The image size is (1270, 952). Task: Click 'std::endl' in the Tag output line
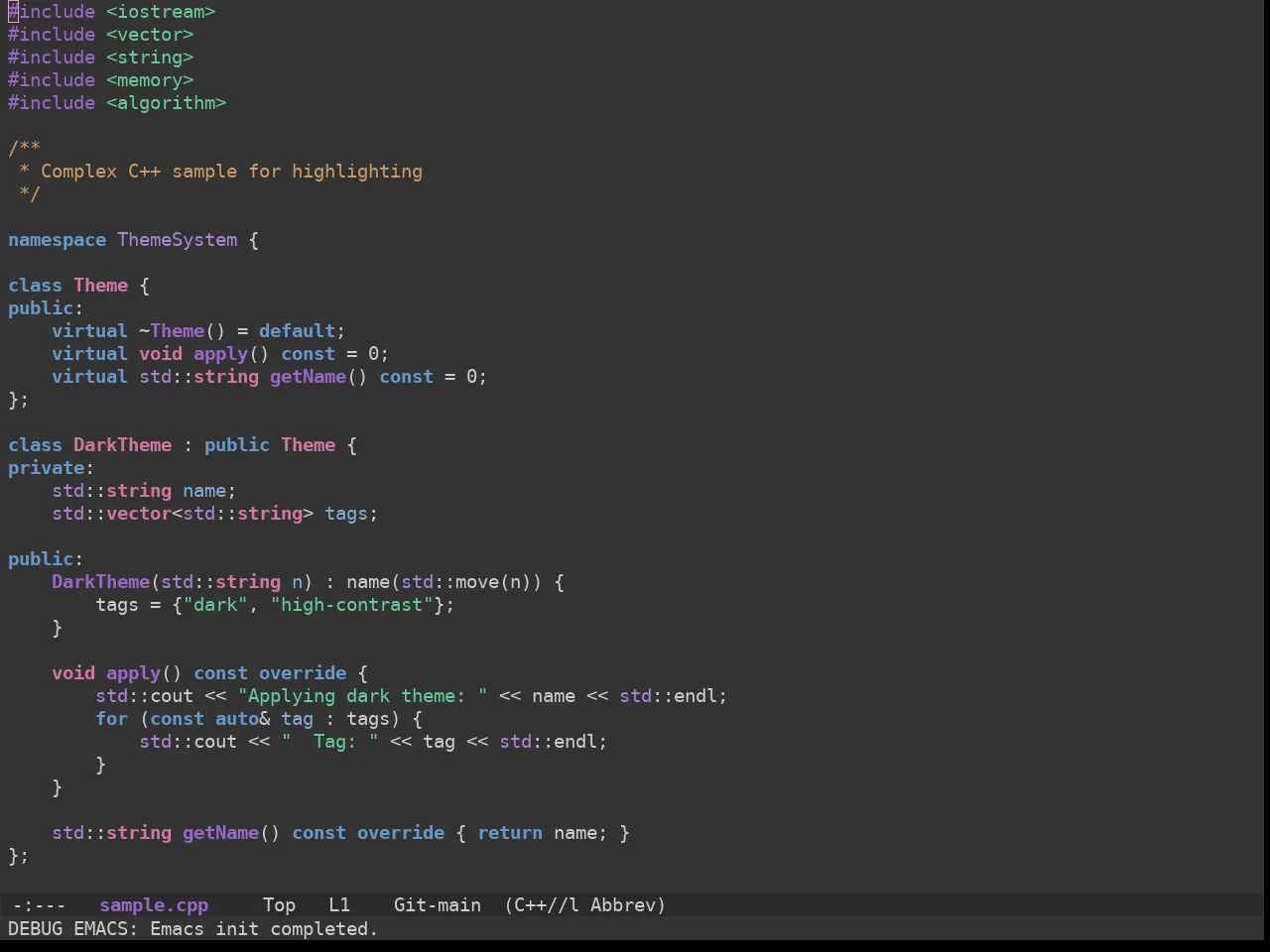point(548,742)
